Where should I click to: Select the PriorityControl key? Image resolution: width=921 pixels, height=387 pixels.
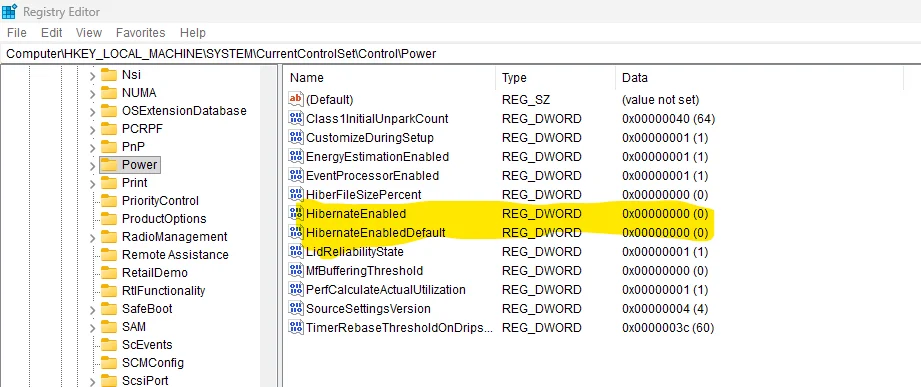click(x=160, y=201)
